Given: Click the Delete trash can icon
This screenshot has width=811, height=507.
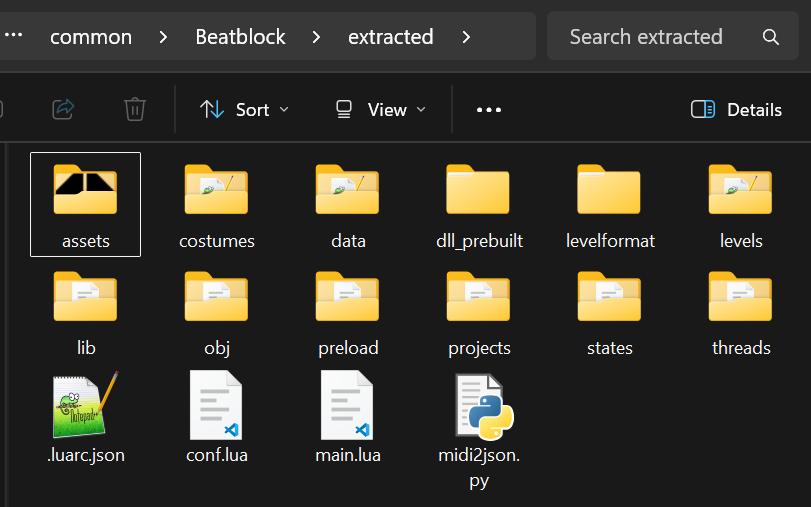Looking at the screenshot, I should click(134, 109).
